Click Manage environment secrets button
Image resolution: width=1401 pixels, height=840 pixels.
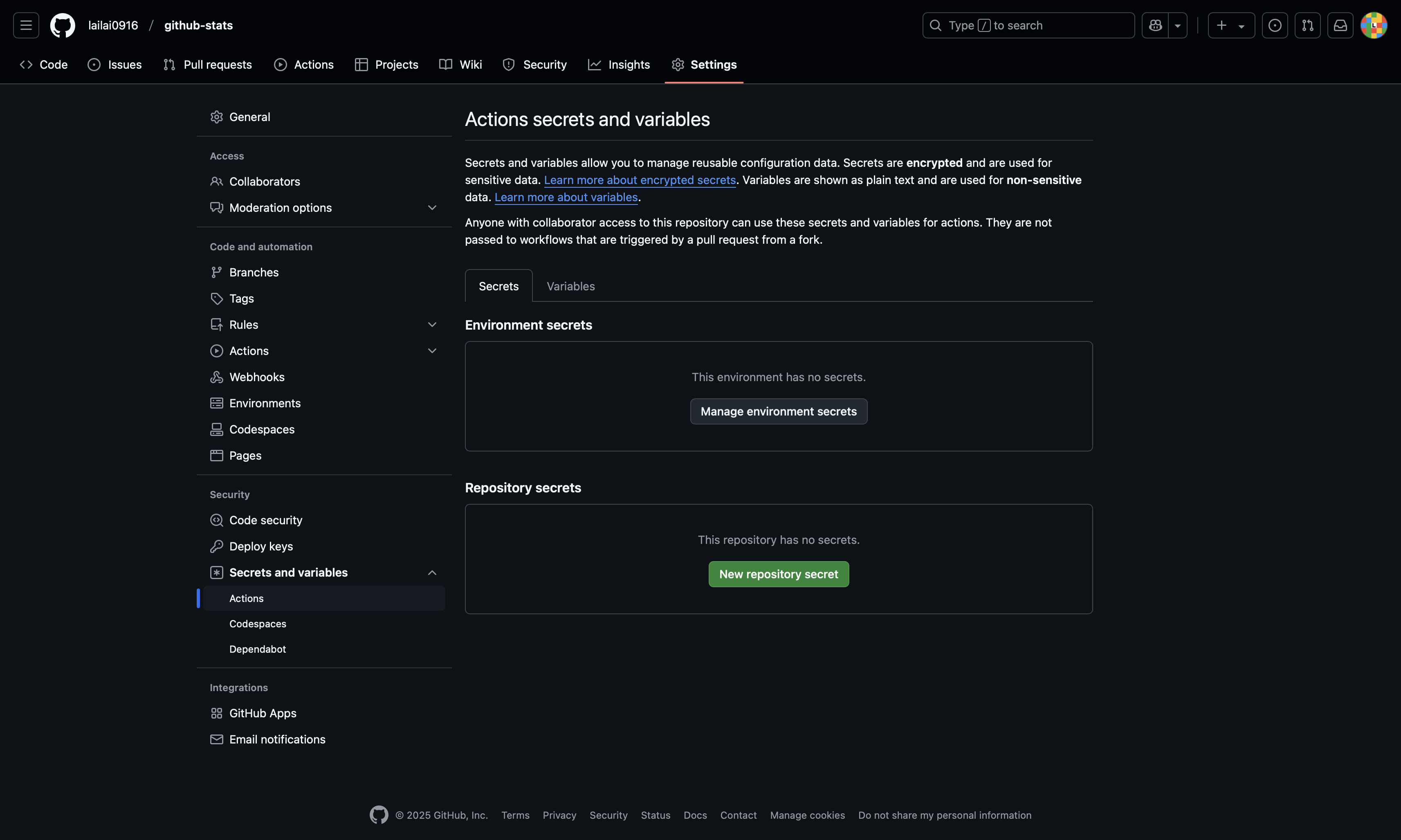pos(779,411)
